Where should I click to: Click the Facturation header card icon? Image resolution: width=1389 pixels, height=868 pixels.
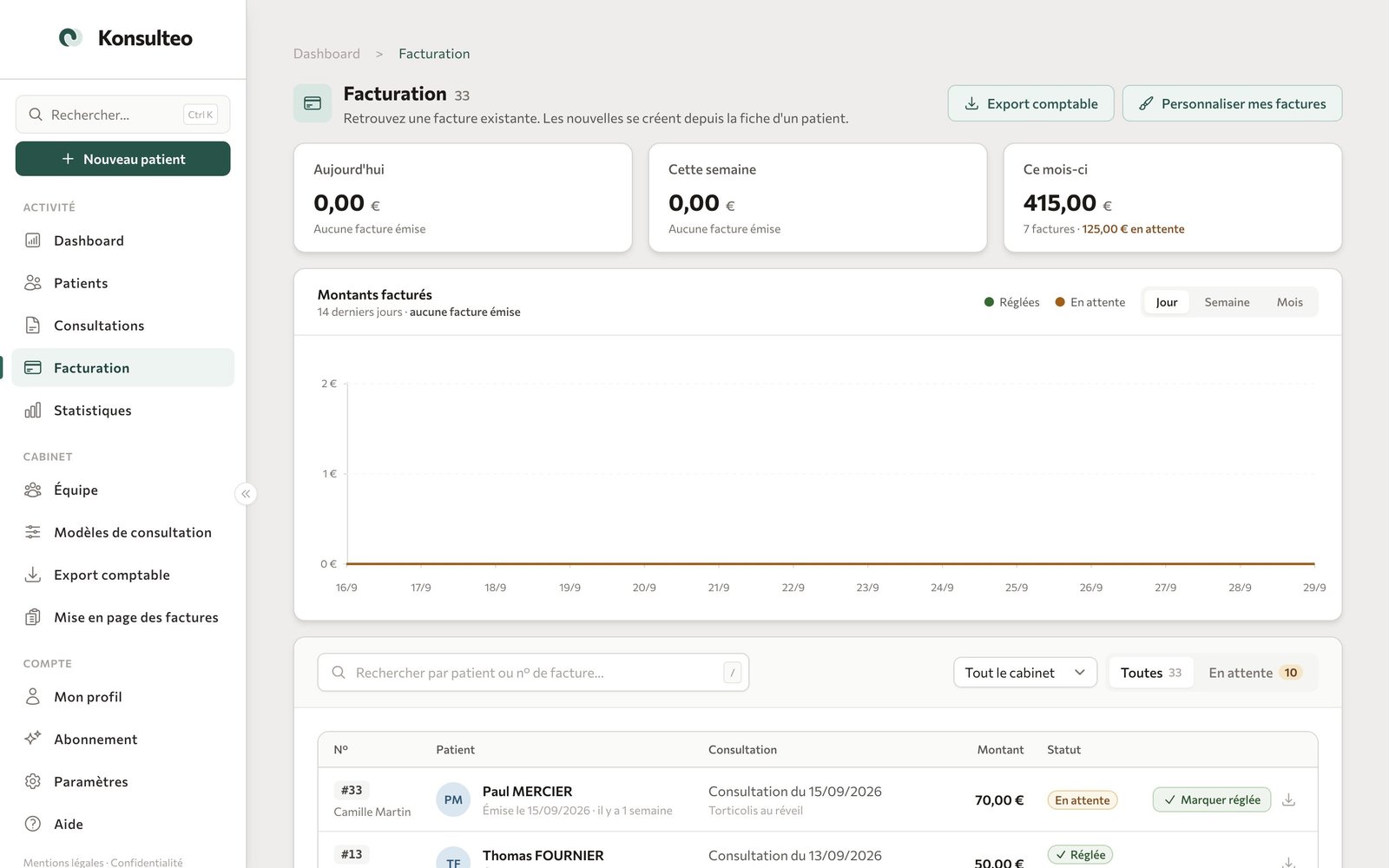pyautogui.click(x=313, y=103)
